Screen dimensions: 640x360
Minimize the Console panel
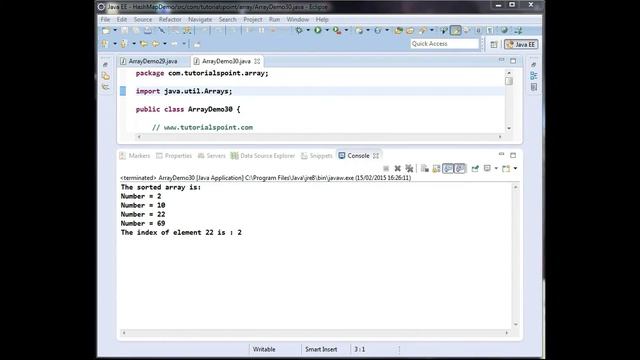pos(502,154)
